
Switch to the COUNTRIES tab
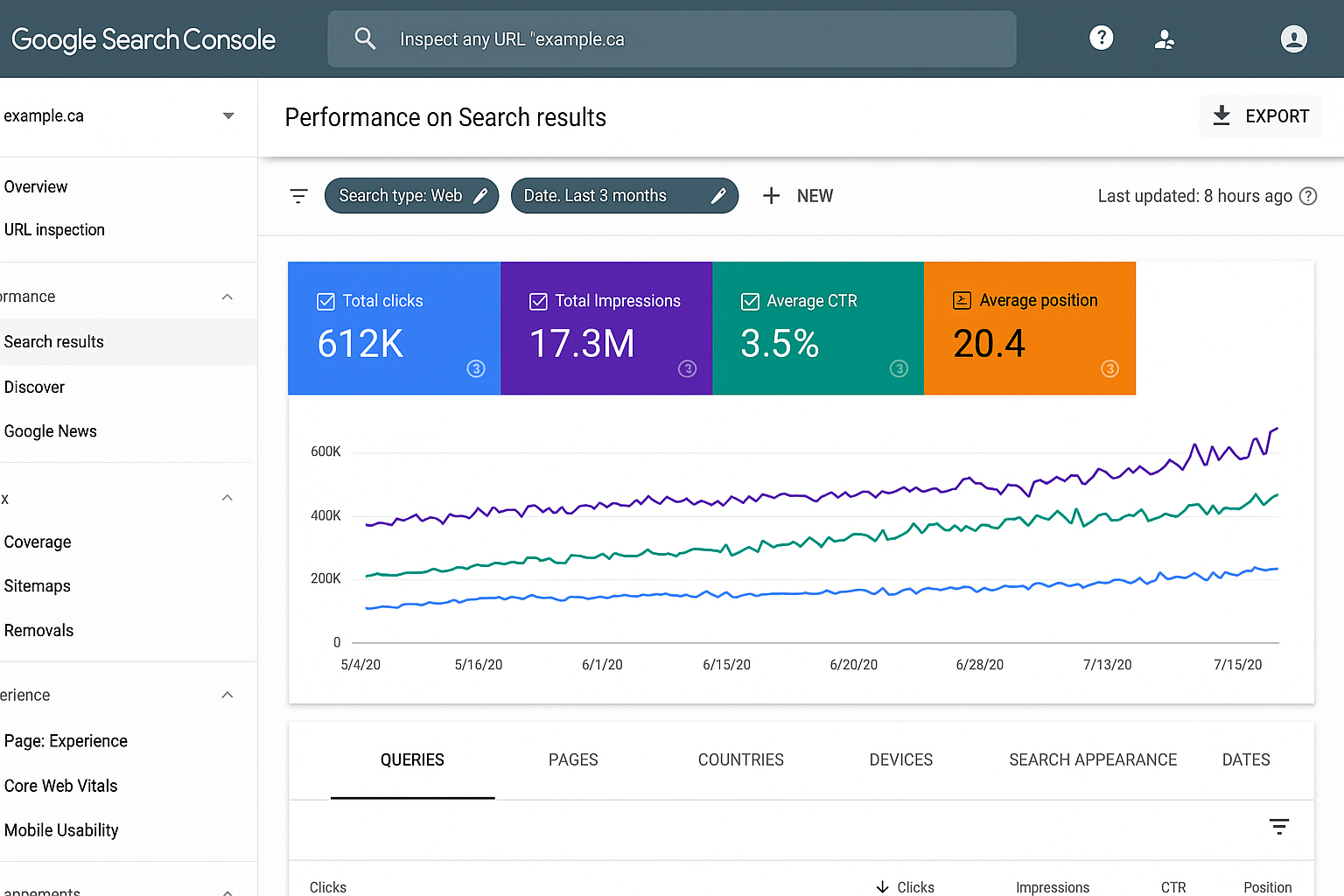[x=740, y=759]
